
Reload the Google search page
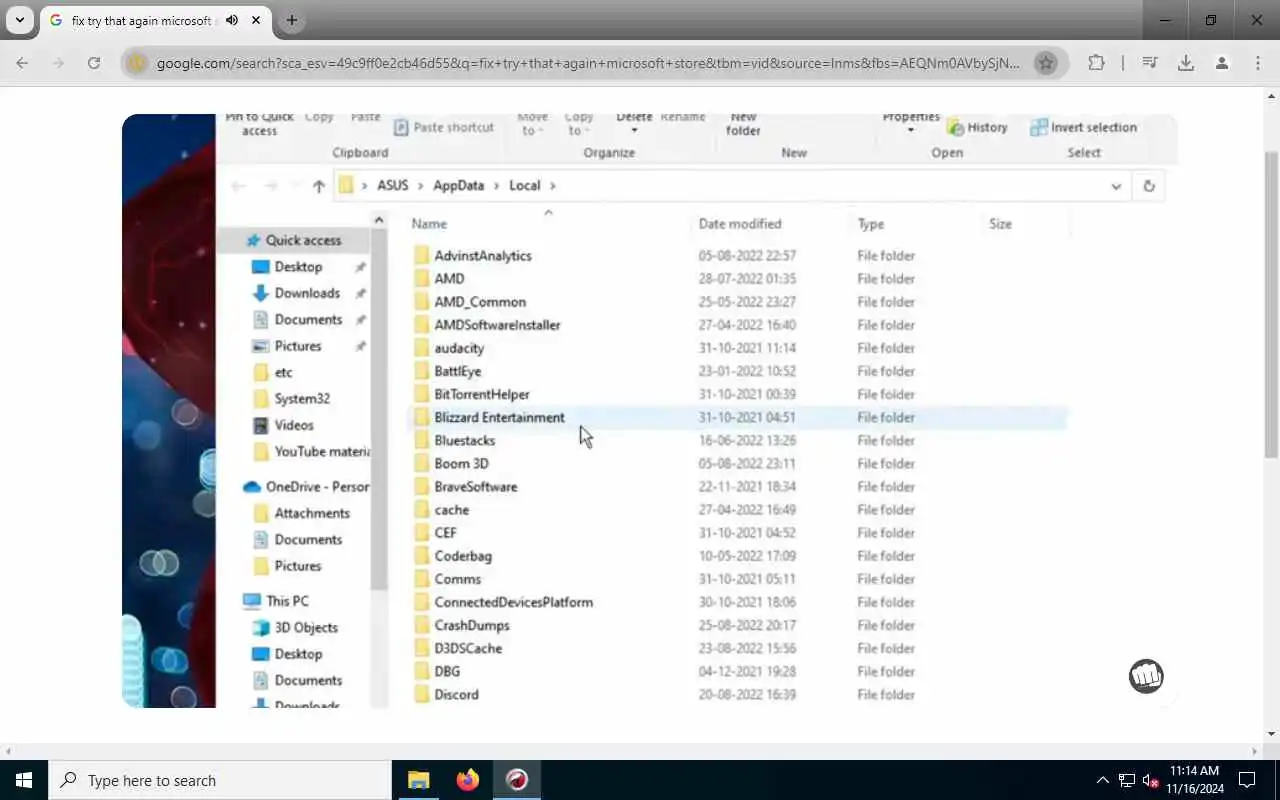93,63
